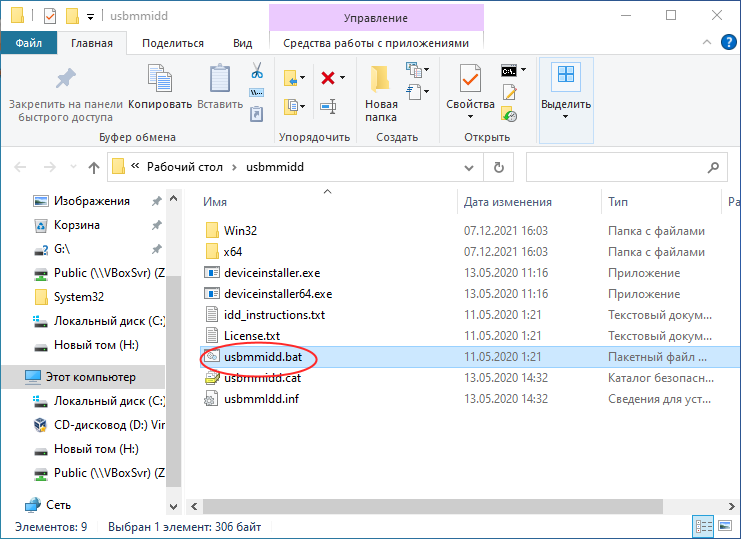Image resolution: width=741 pixels, height=539 pixels.
Task: Open Корзина in navigation pane
Action: coord(77,225)
